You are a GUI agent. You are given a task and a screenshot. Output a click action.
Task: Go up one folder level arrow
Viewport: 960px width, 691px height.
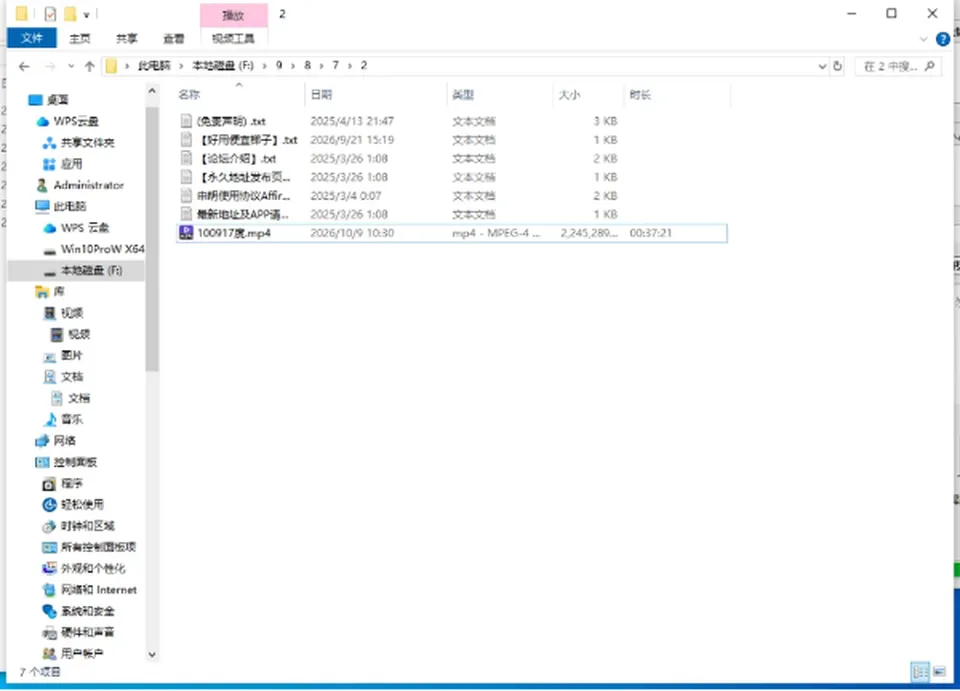(89, 66)
